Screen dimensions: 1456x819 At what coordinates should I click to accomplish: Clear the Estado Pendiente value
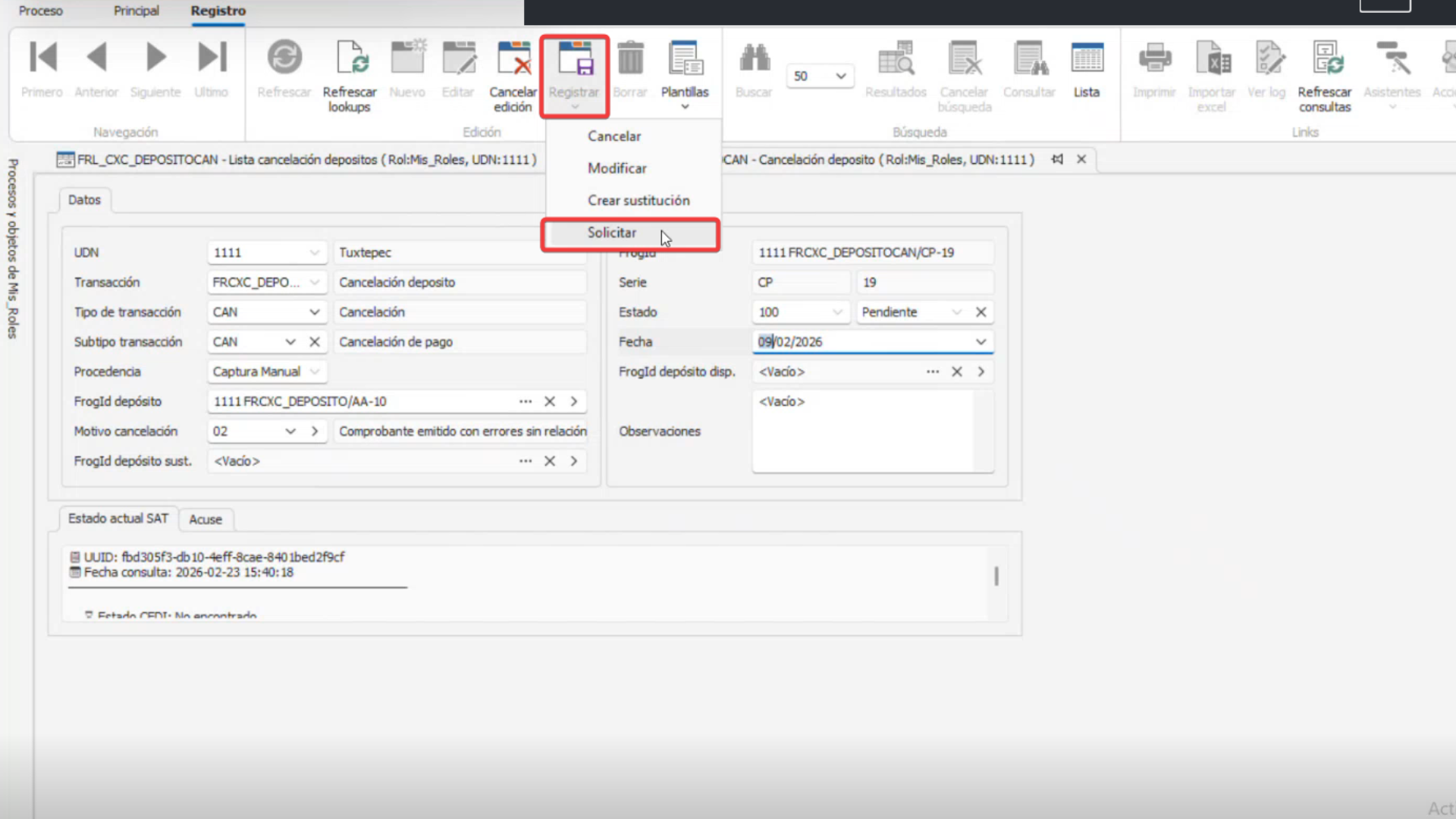981,312
